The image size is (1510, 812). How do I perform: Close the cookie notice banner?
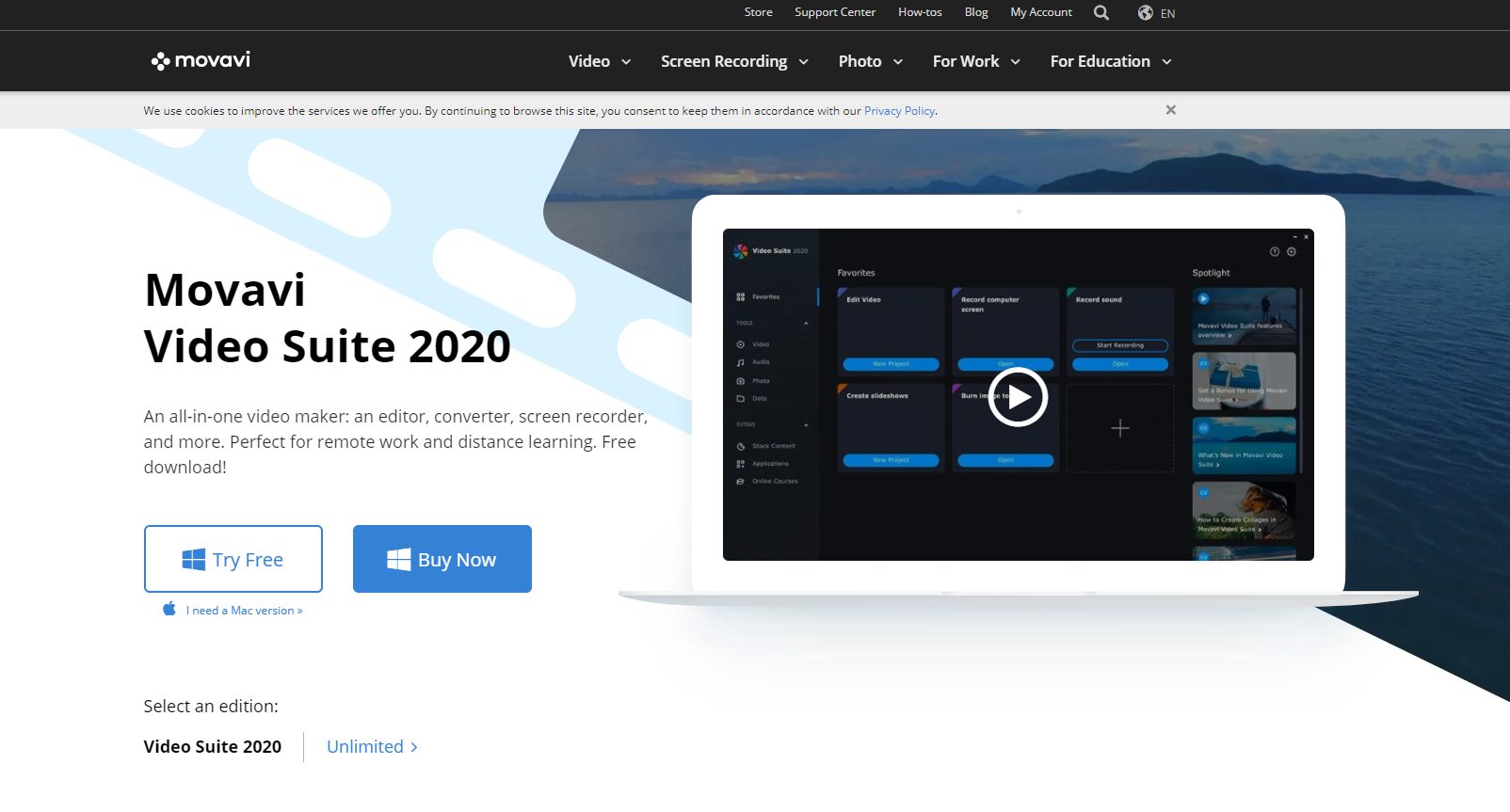click(x=1171, y=110)
